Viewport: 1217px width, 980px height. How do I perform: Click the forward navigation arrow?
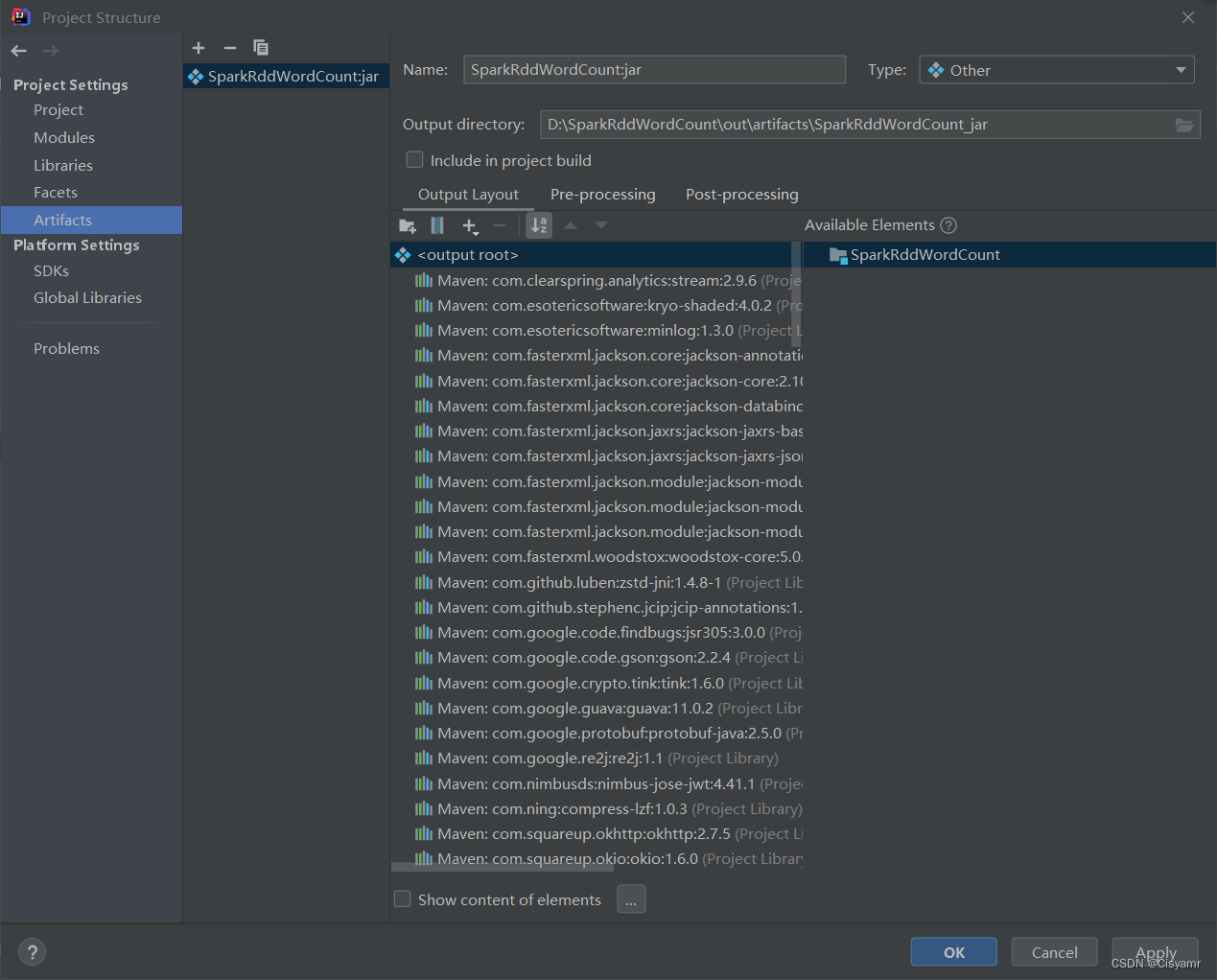click(50, 51)
